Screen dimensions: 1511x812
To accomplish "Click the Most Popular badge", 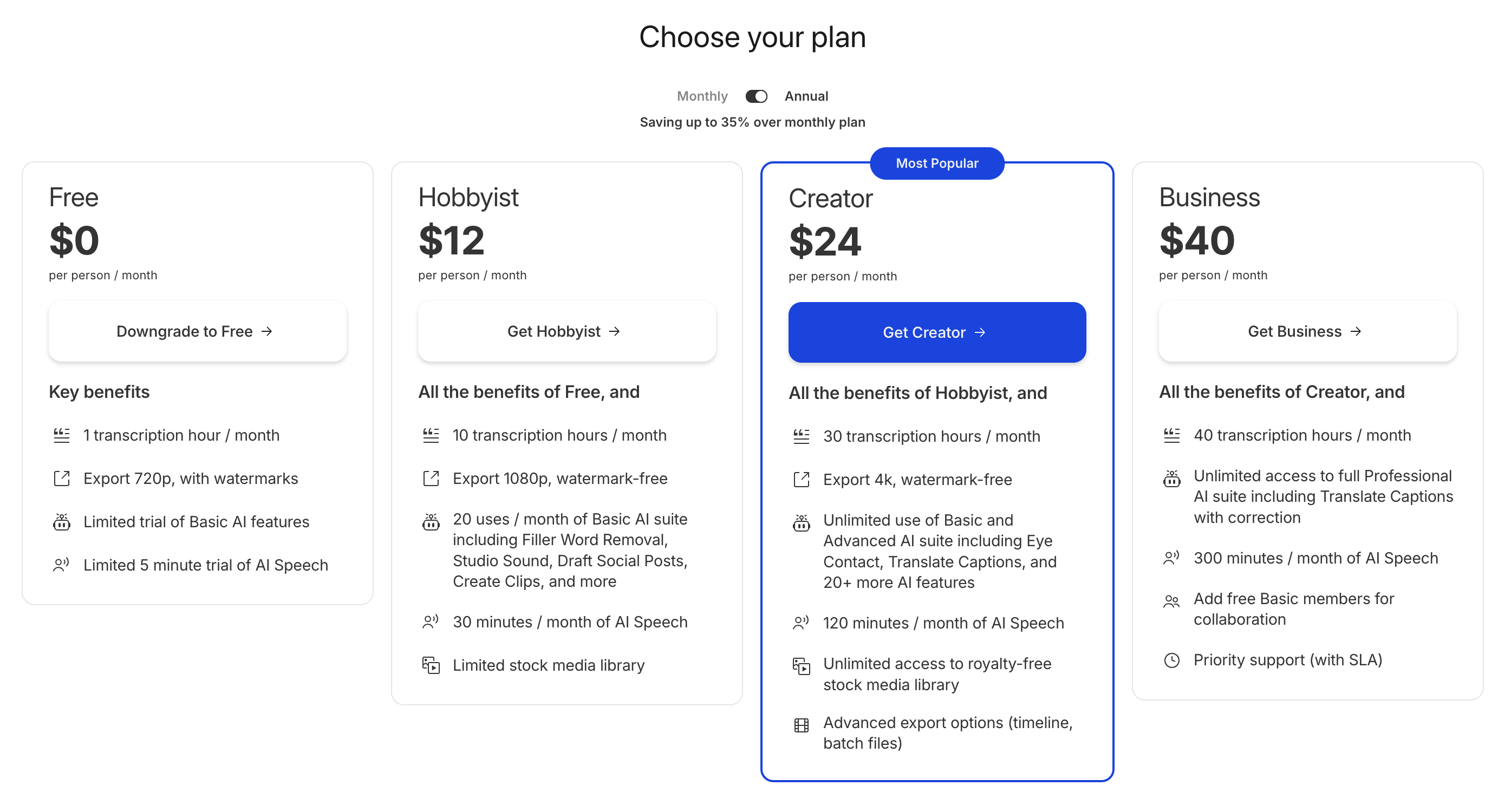I will (x=937, y=163).
